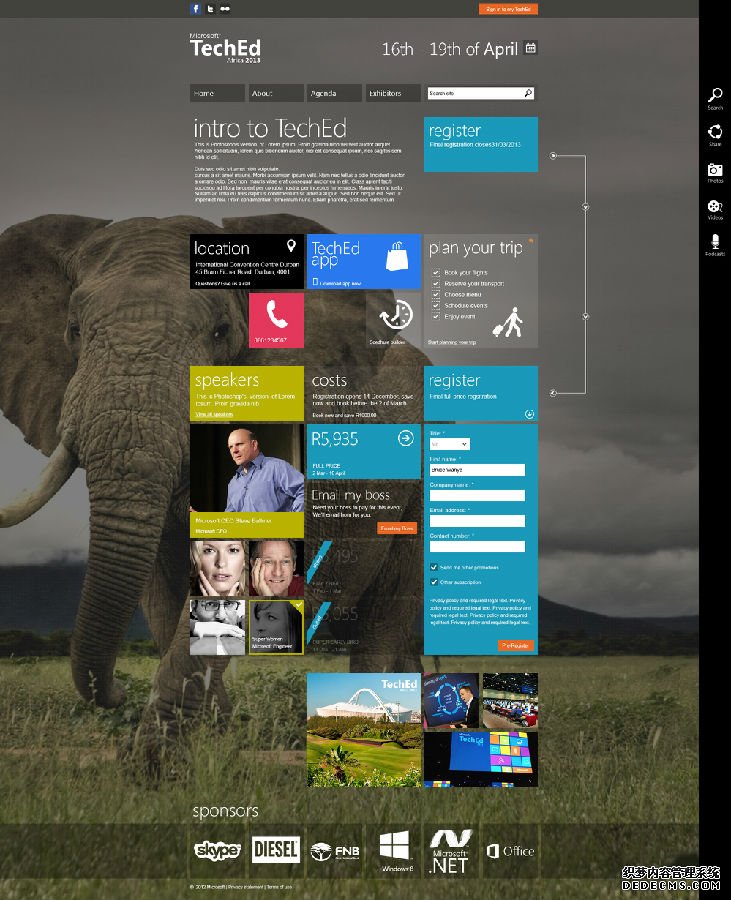Open the Agenda nav item
This screenshot has width=731, height=900.
click(335, 93)
